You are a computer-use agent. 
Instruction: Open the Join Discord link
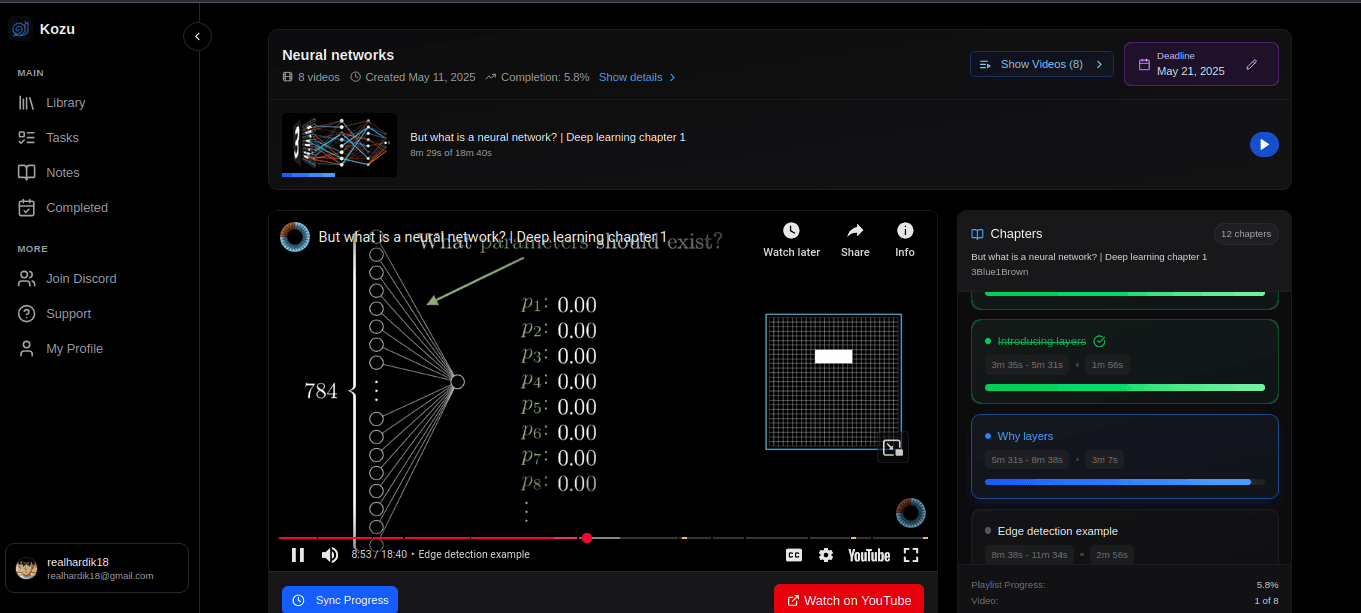click(80, 278)
